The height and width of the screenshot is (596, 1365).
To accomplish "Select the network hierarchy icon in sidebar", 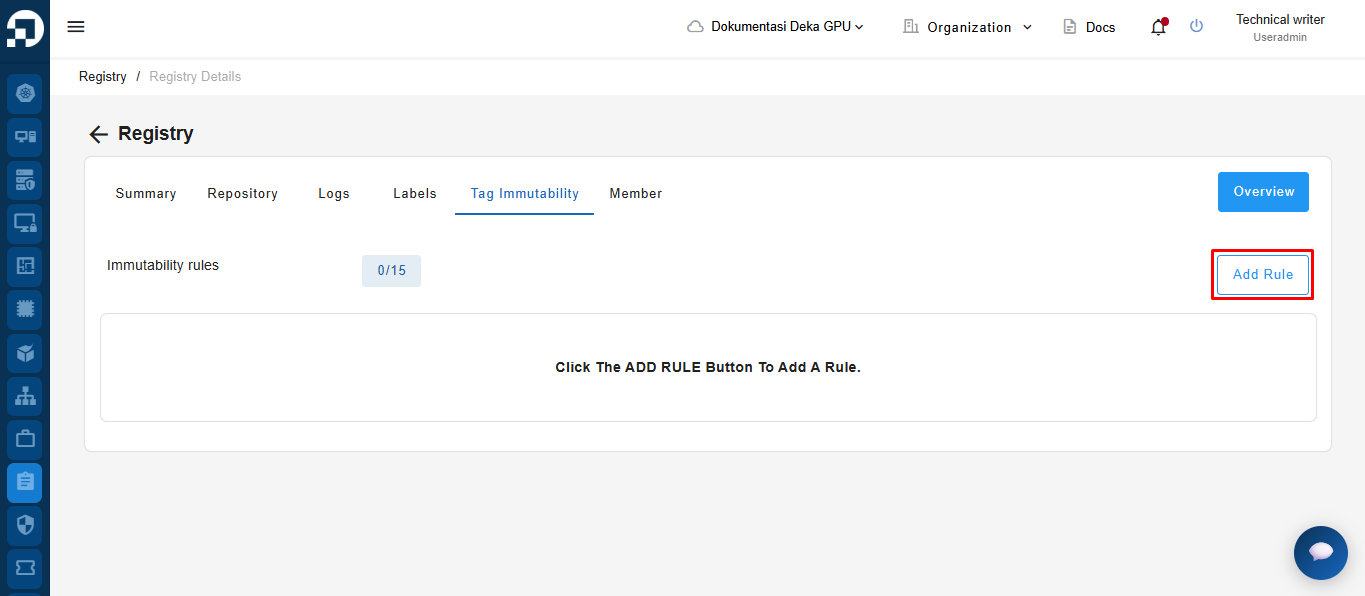I will (25, 396).
